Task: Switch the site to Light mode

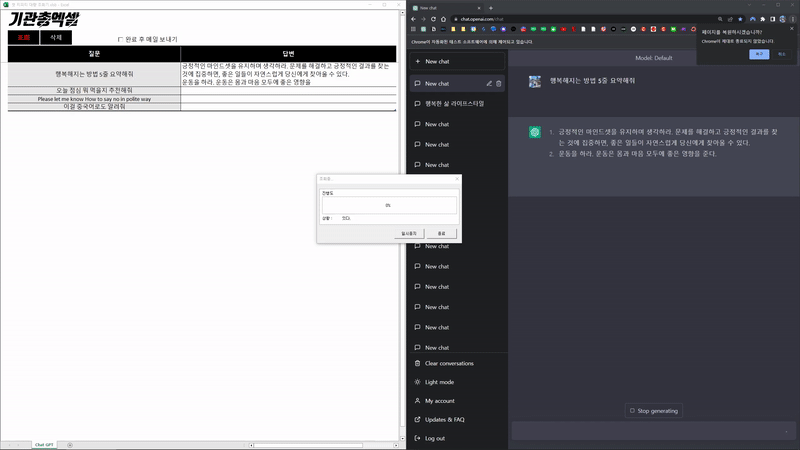Action: (439, 382)
